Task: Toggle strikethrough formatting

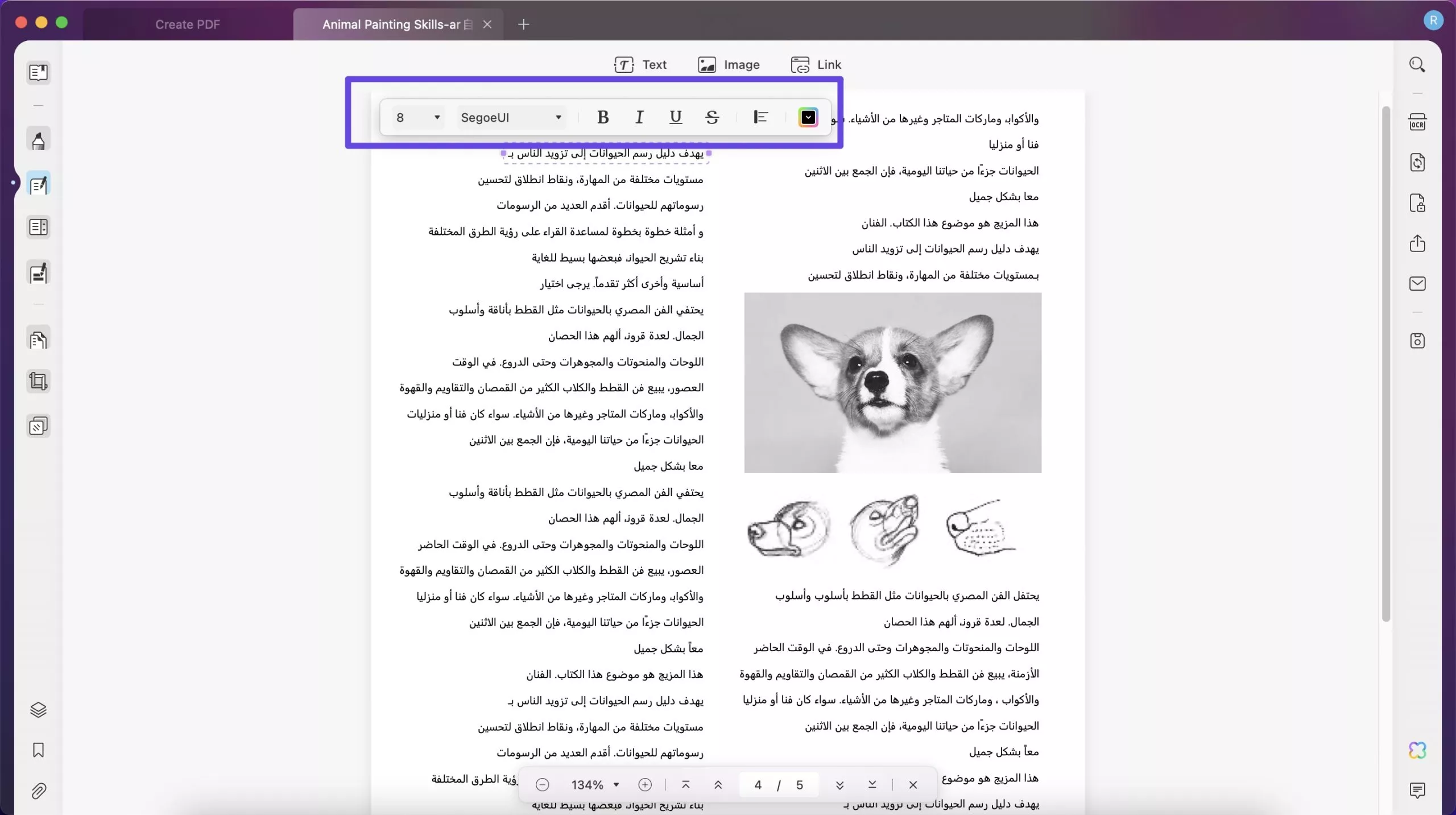Action: point(712,117)
